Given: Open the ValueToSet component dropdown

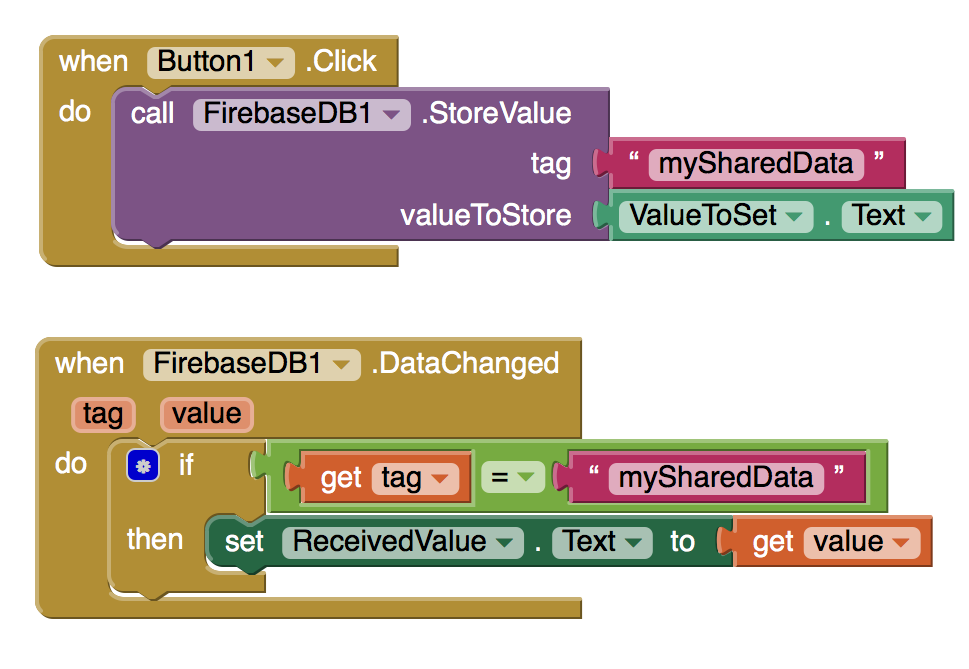Looking at the screenshot, I should (716, 216).
